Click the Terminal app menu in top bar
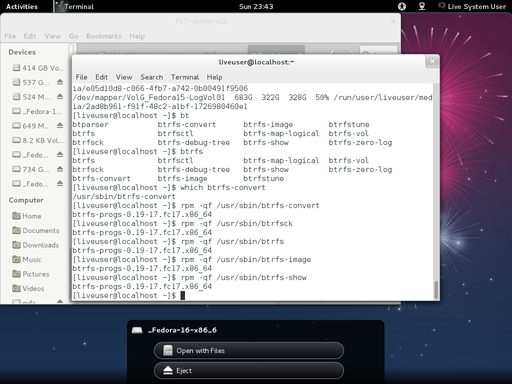Screen dimensions: 512x384 75,6
